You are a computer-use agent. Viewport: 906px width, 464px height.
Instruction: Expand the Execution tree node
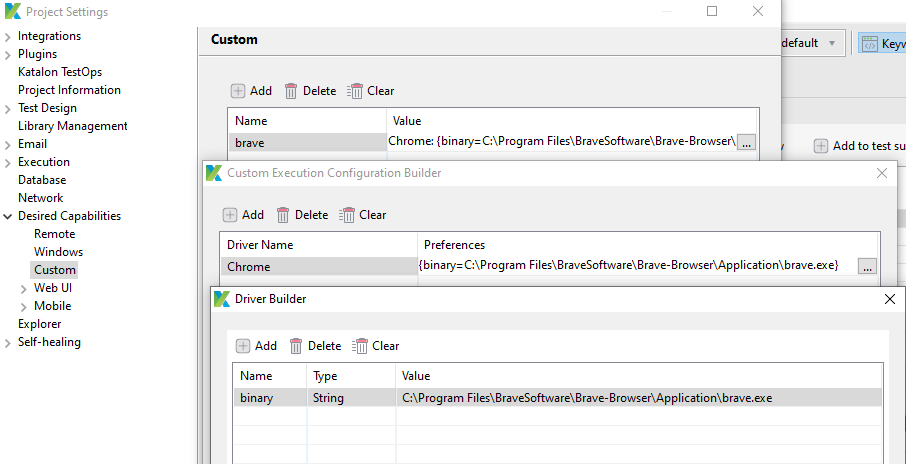(x=8, y=163)
